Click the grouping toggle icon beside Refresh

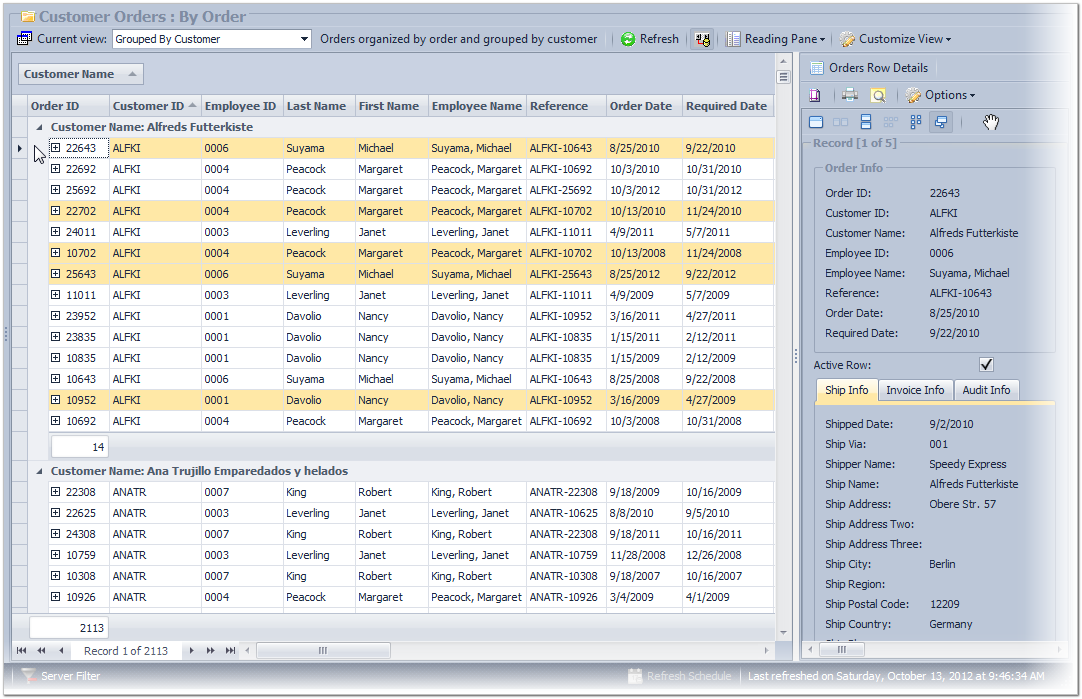click(x=703, y=40)
